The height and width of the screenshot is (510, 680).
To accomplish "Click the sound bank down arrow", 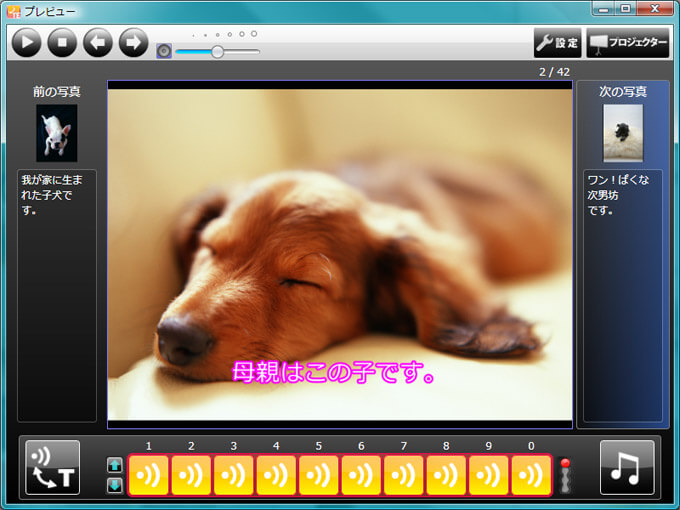I will click(115, 485).
